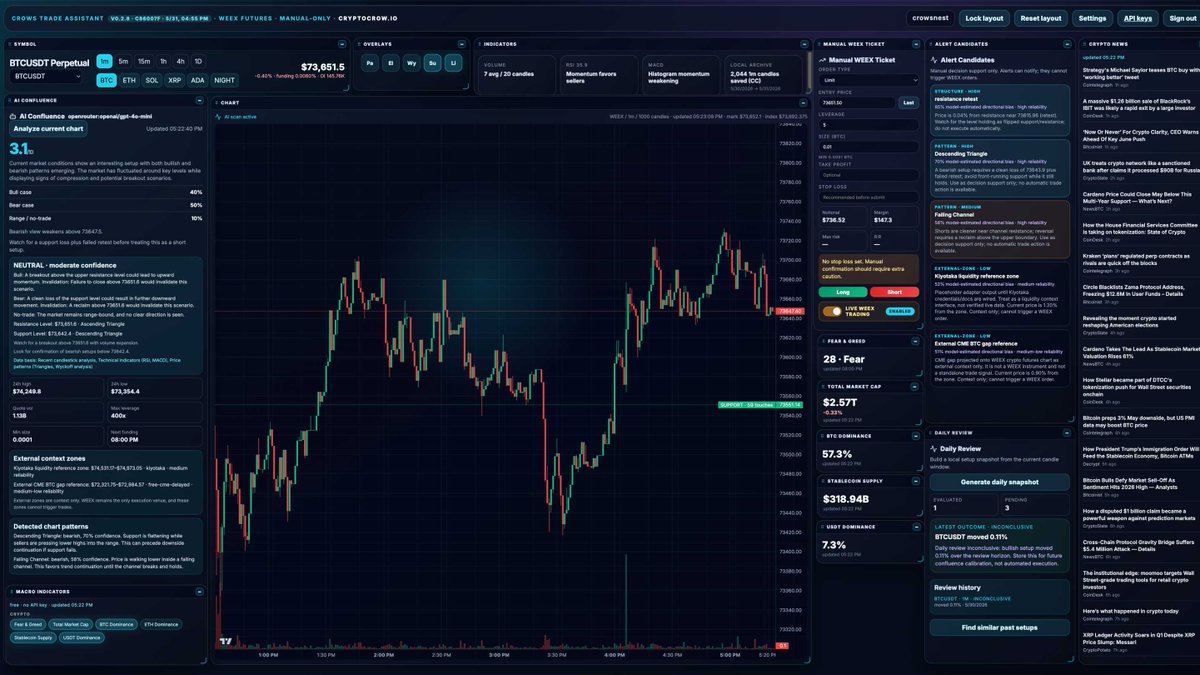Click the AI Confluence robot icon

(13, 116)
